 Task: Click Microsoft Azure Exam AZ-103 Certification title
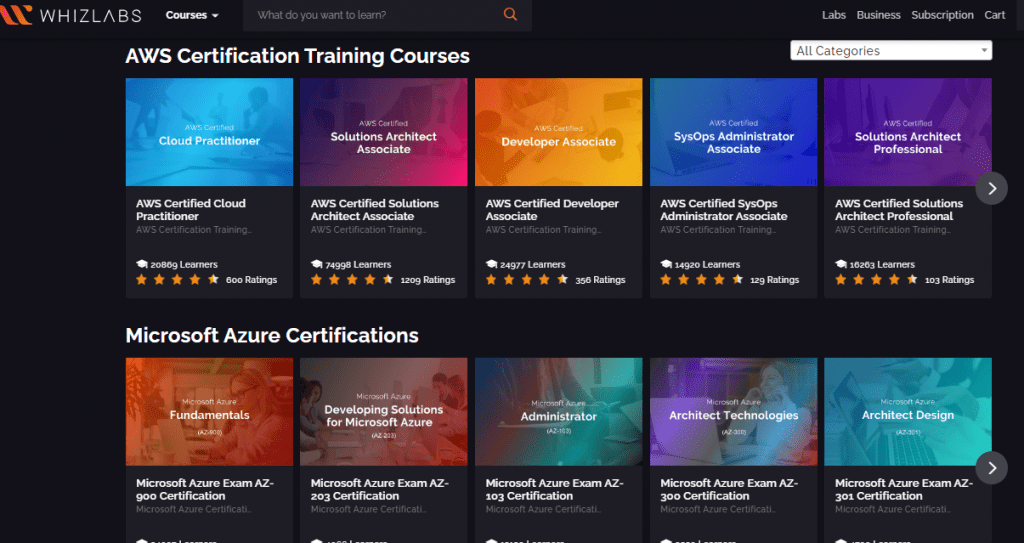pyautogui.click(x=554, y=489)
